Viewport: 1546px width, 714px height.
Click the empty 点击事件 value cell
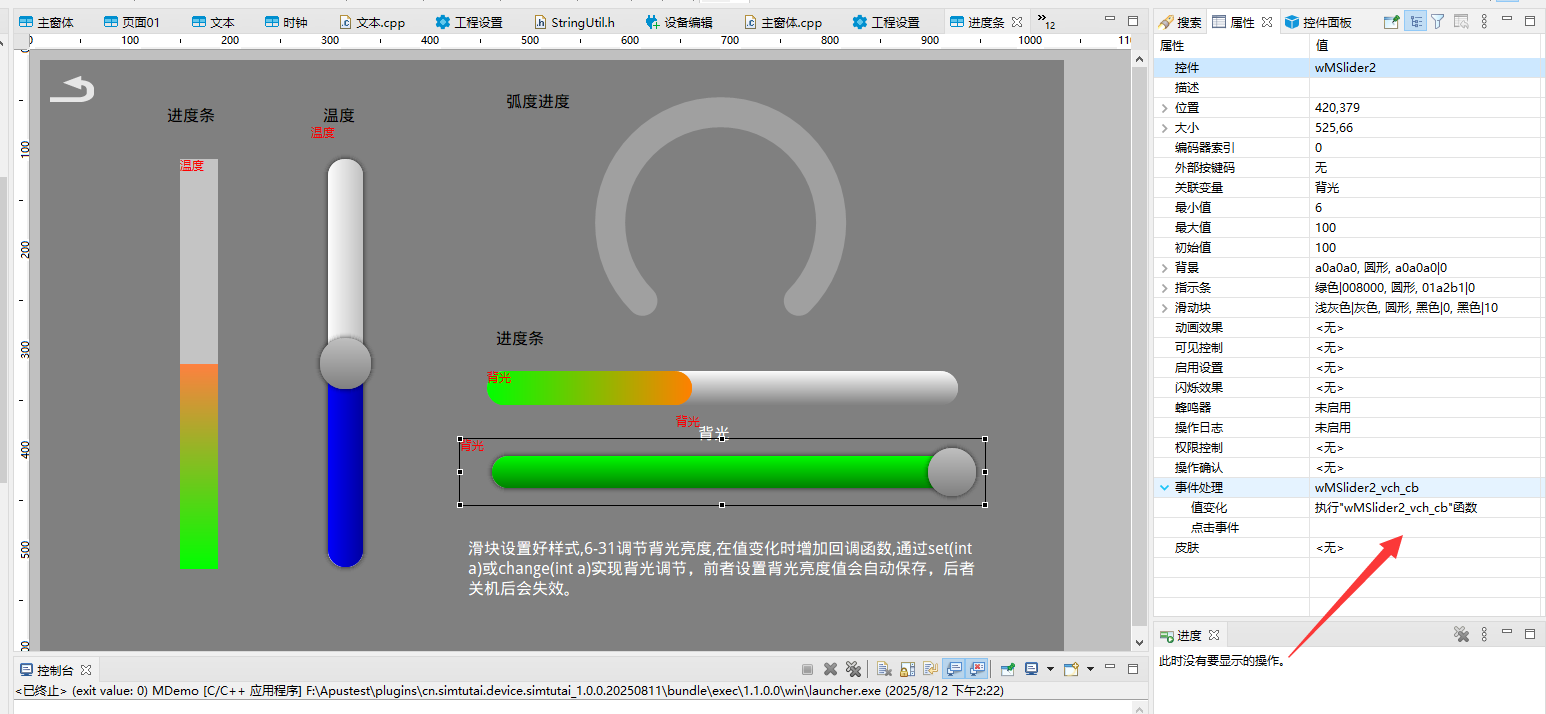pyautogui.click(x=1425, y=527)
